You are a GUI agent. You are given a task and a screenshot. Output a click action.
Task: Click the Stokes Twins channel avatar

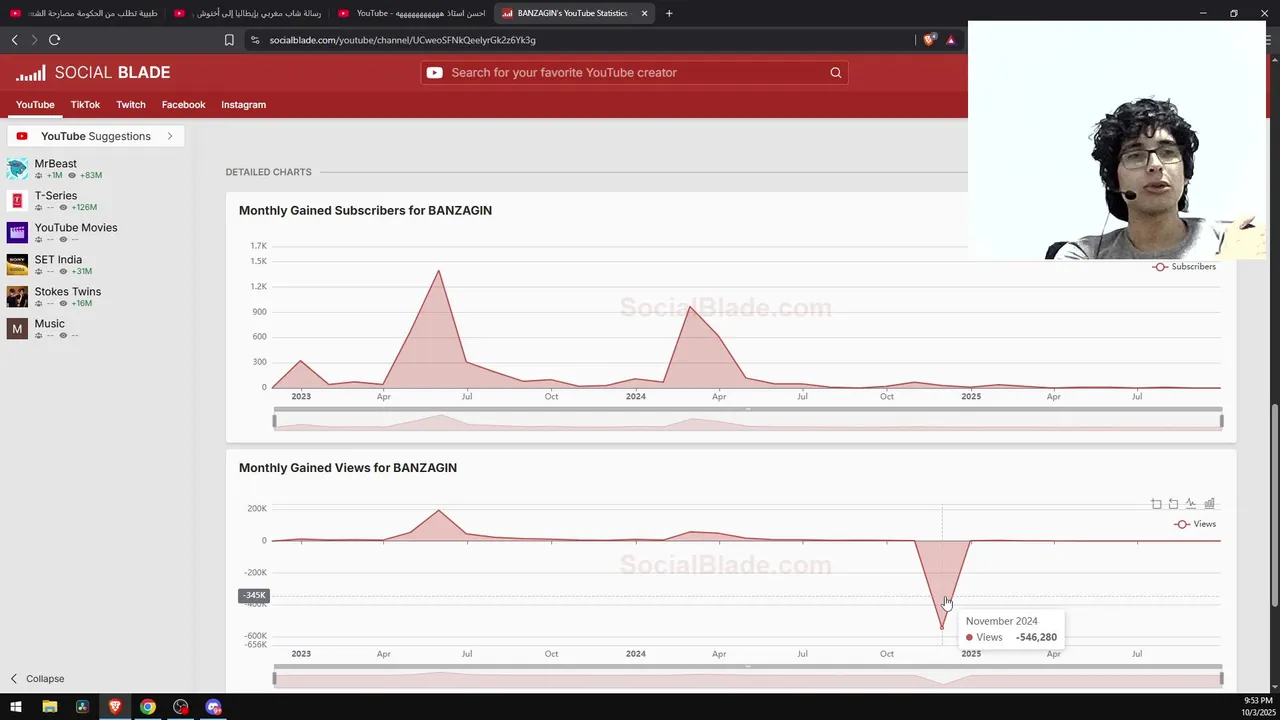(x=17, y=297)
